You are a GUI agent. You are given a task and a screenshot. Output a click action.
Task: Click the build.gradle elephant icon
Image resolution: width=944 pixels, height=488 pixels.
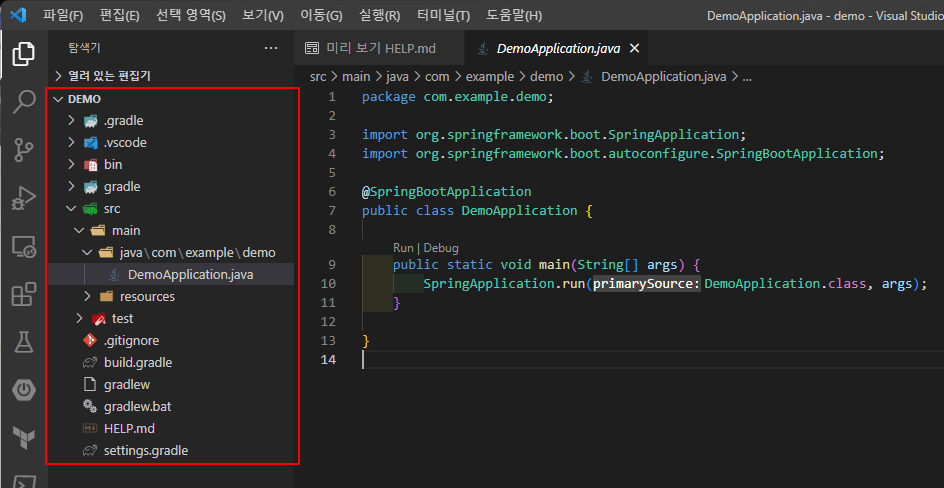(90, 363)
